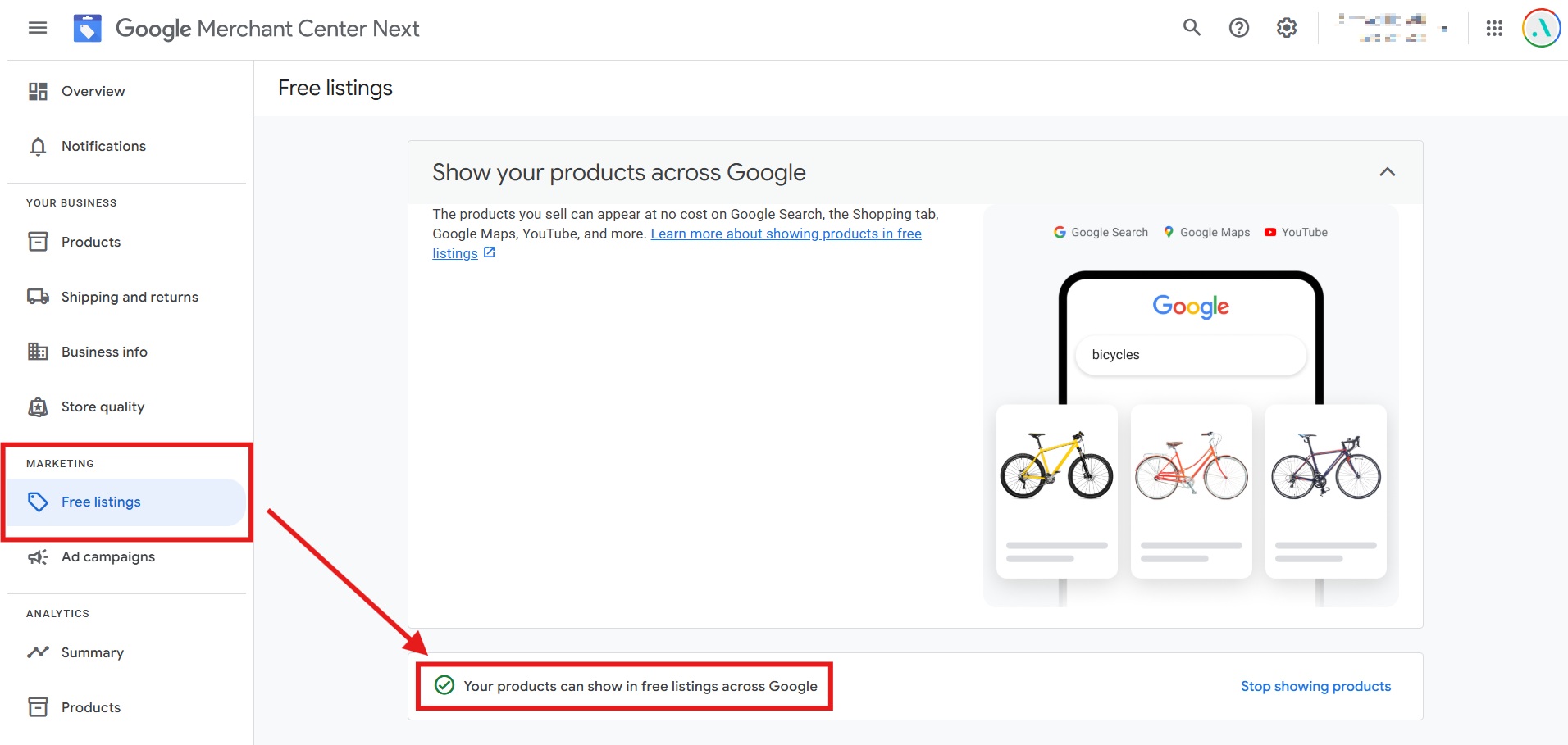Click the account profile avatar
This screenshot has width=1568, height=745.
pos(1541,28)
